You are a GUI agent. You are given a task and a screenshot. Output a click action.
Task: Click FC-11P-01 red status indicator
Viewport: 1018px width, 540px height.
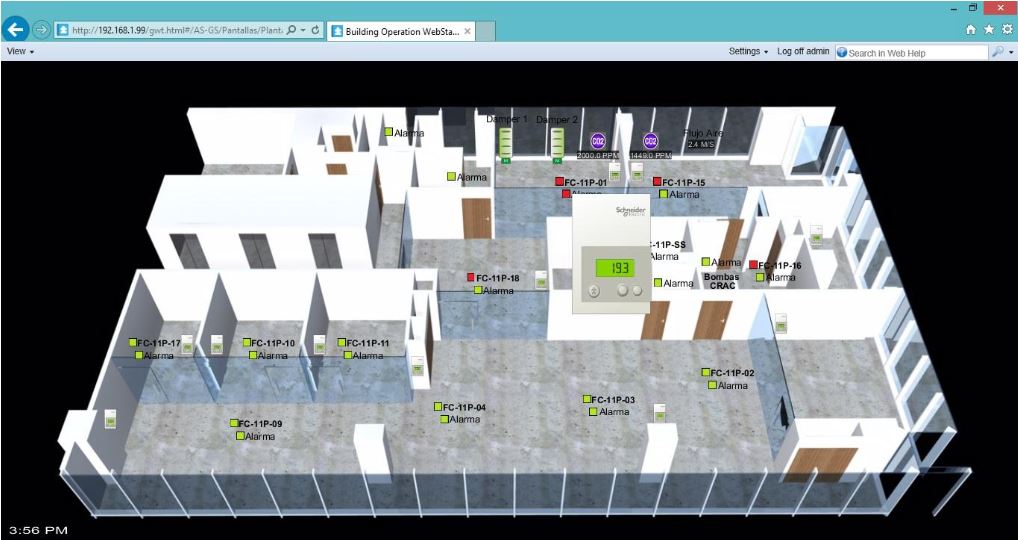560,182
